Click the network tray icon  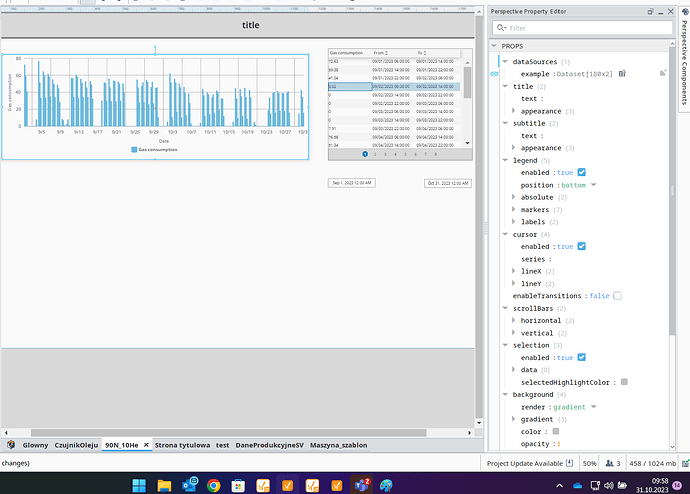tap(595, 486)
